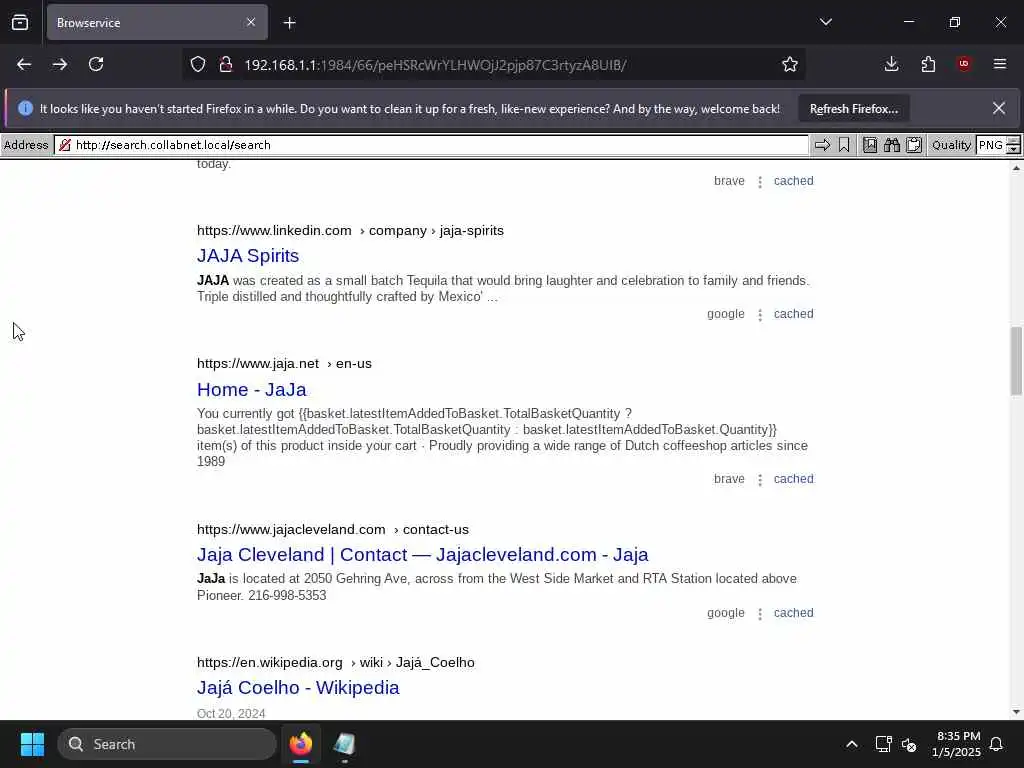Close the Browservice tab
Image resolution: width=1024 pixels, height=768 pixels.
click(251, 22)
